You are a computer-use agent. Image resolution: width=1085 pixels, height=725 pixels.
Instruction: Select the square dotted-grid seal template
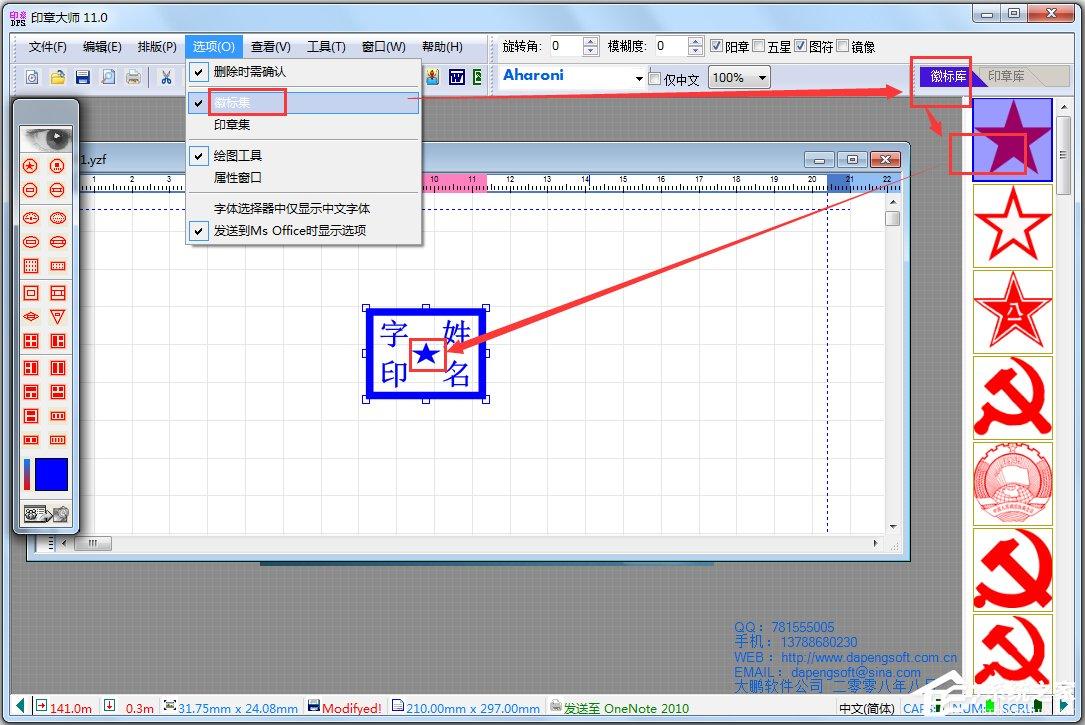click(x=30, y=266)
